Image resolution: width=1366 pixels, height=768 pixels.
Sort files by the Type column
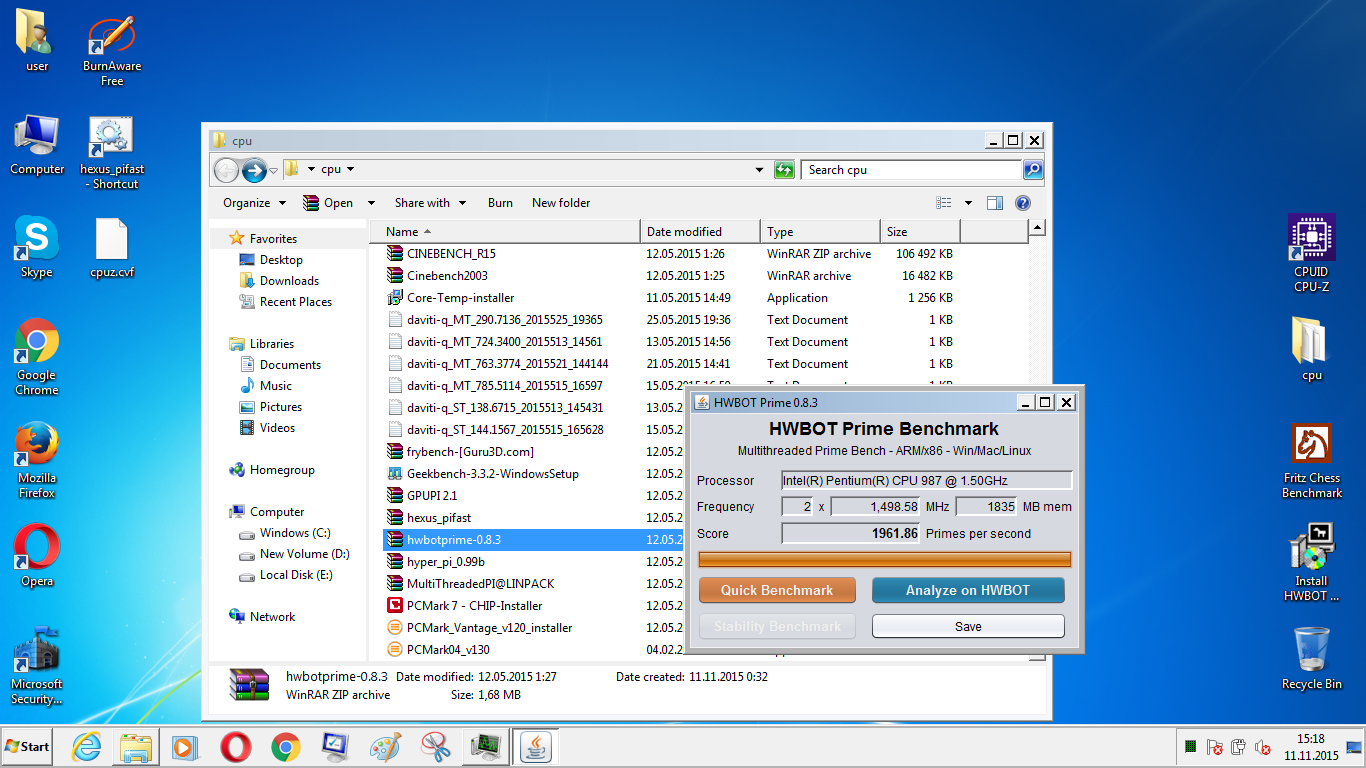click(820, 231)
